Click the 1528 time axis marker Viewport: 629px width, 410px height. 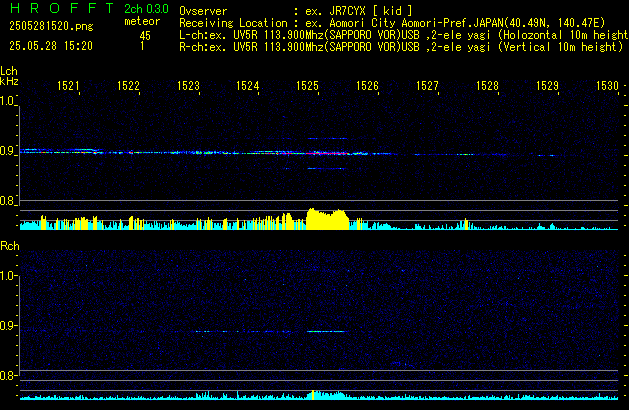(487, 86)
